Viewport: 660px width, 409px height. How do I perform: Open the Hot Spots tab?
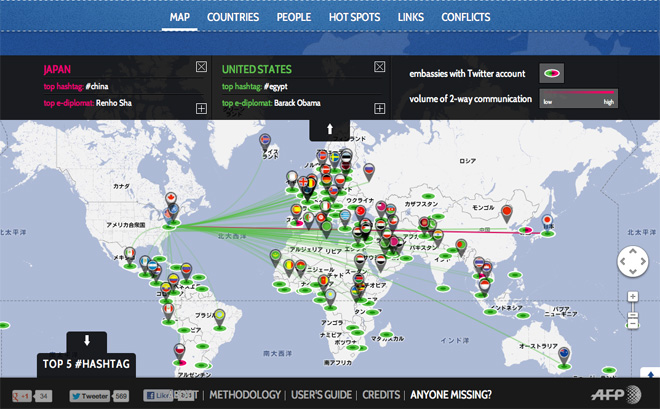[x=355, y=17]
